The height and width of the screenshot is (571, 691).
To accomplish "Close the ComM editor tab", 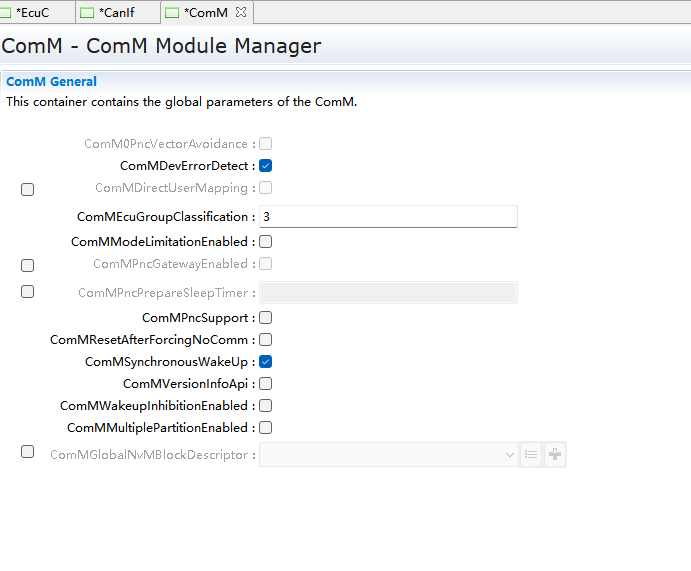I will 240,12.
